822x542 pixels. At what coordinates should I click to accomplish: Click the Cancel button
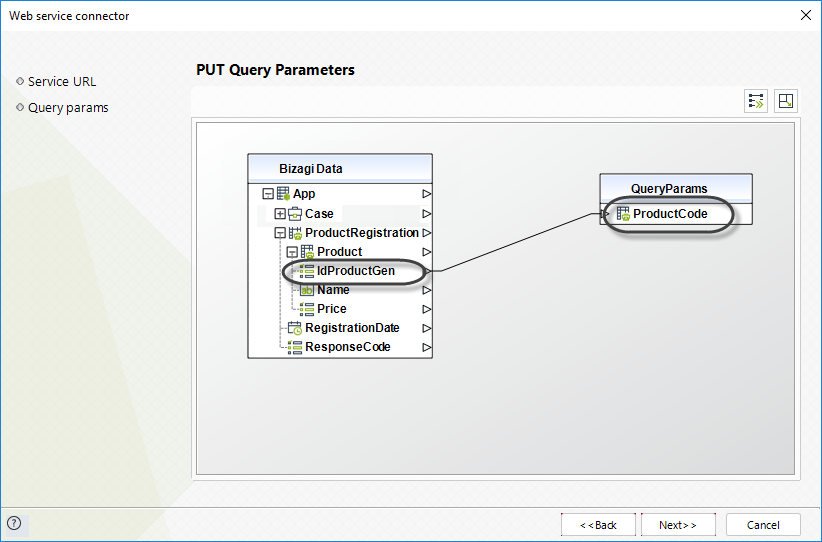click(763, 525)
